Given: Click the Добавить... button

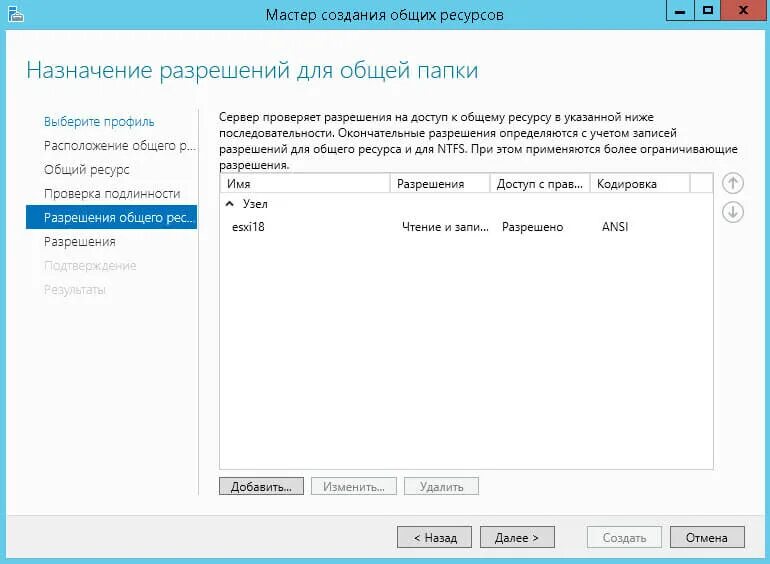Looking at the screenshot, I should coord(261,486).
